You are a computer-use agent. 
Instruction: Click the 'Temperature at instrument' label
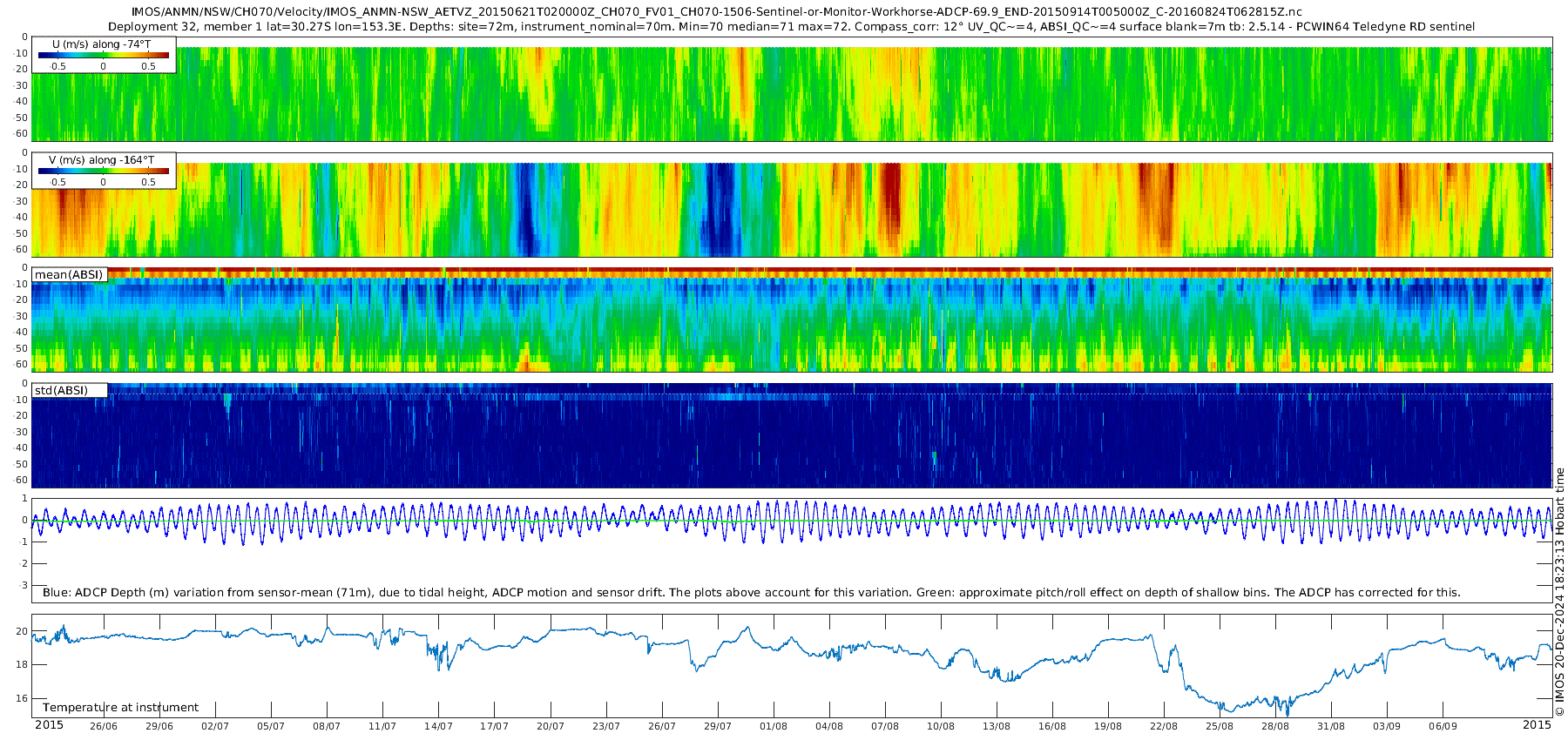click(x=120, y=708)
